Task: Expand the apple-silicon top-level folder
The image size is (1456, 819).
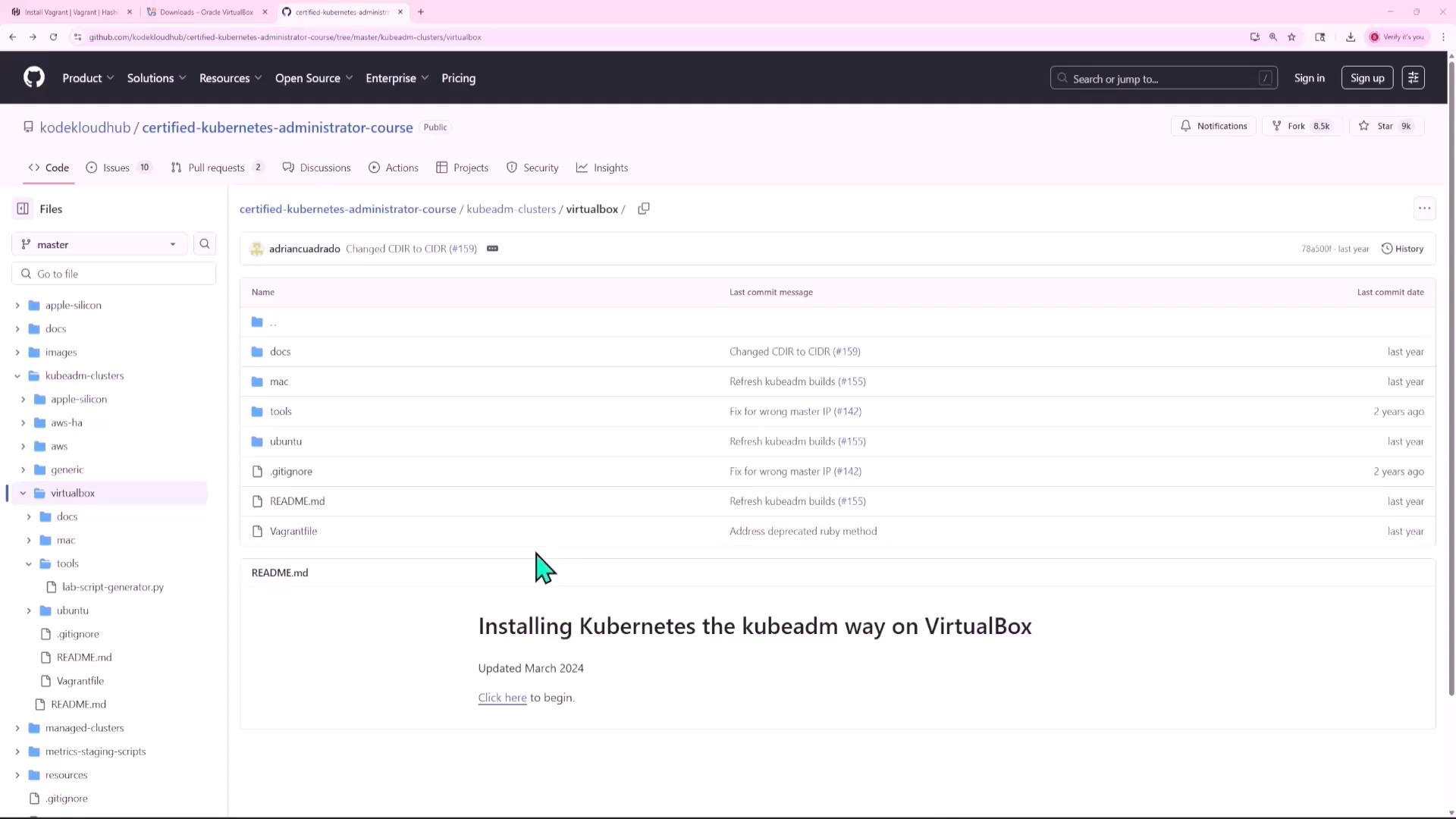Action: (x=17, y=305)
